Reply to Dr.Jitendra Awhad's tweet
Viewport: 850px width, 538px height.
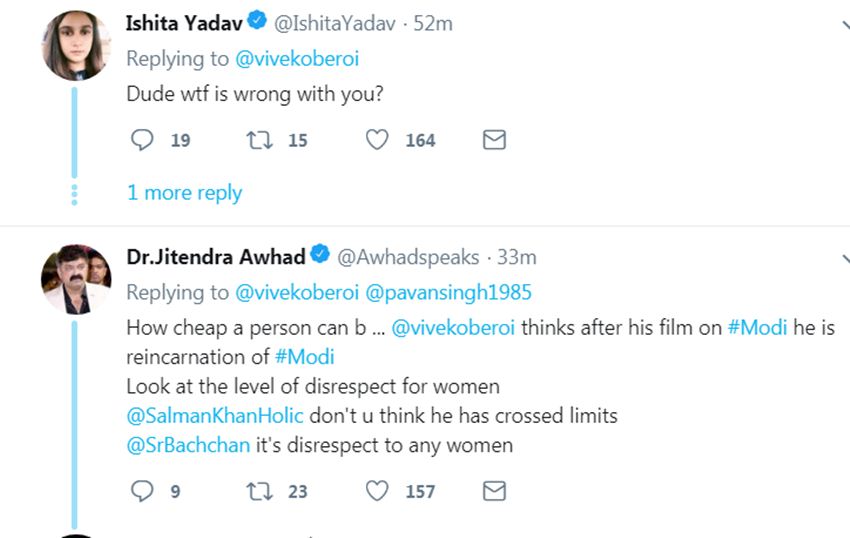(x=143, y=490)
